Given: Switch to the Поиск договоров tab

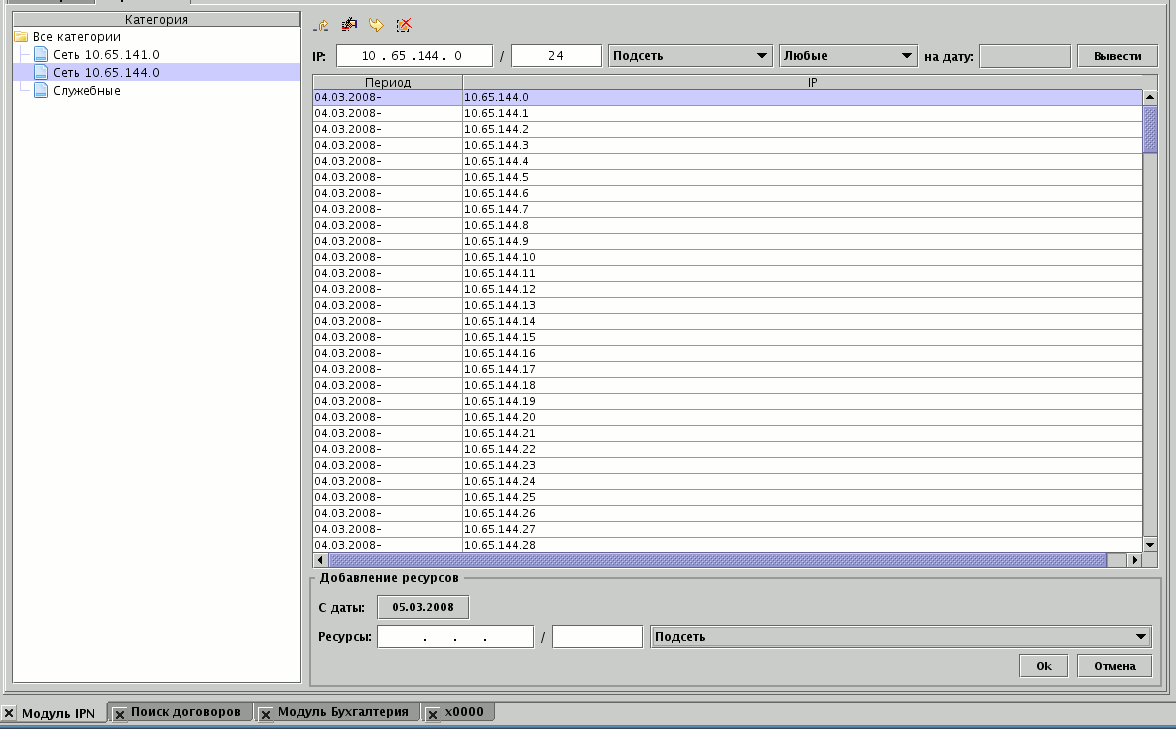Looking at the screenshot, I should (x=186, y=712).
